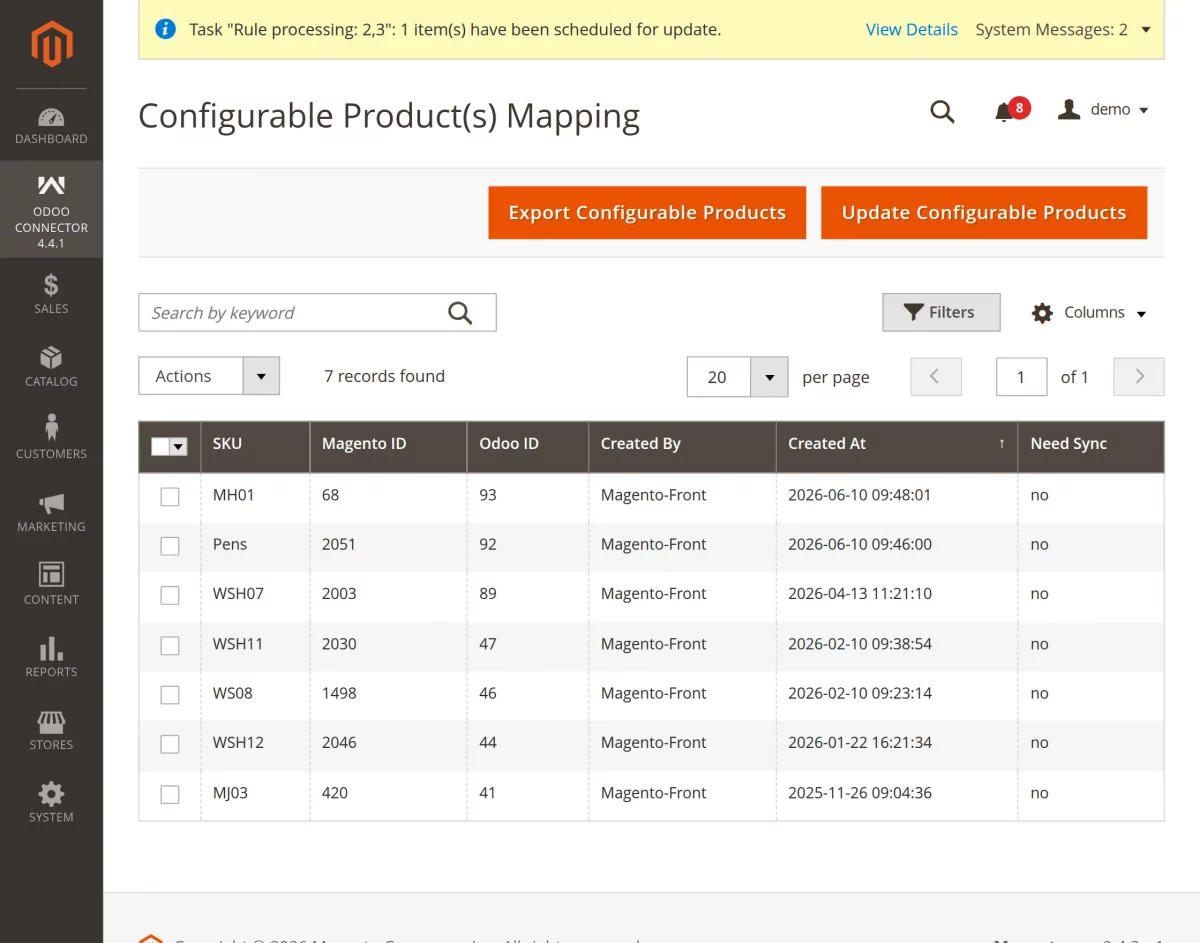Open the Content layout menu
1200x943 pixels.
click(x=51, y=585)
